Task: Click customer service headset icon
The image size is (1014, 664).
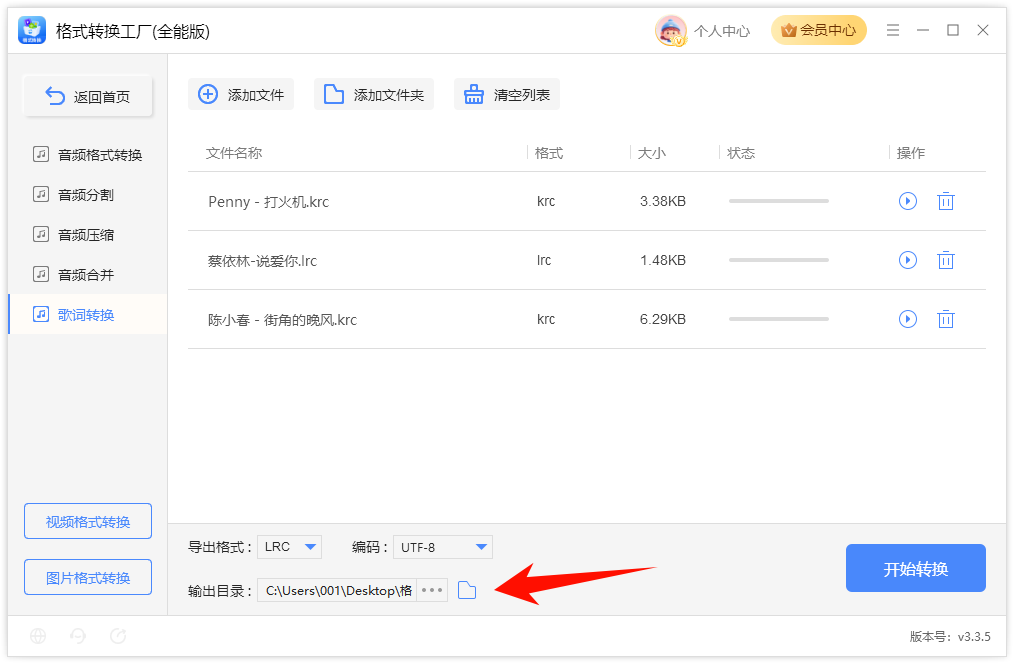Action: click(x=78, y=636)
